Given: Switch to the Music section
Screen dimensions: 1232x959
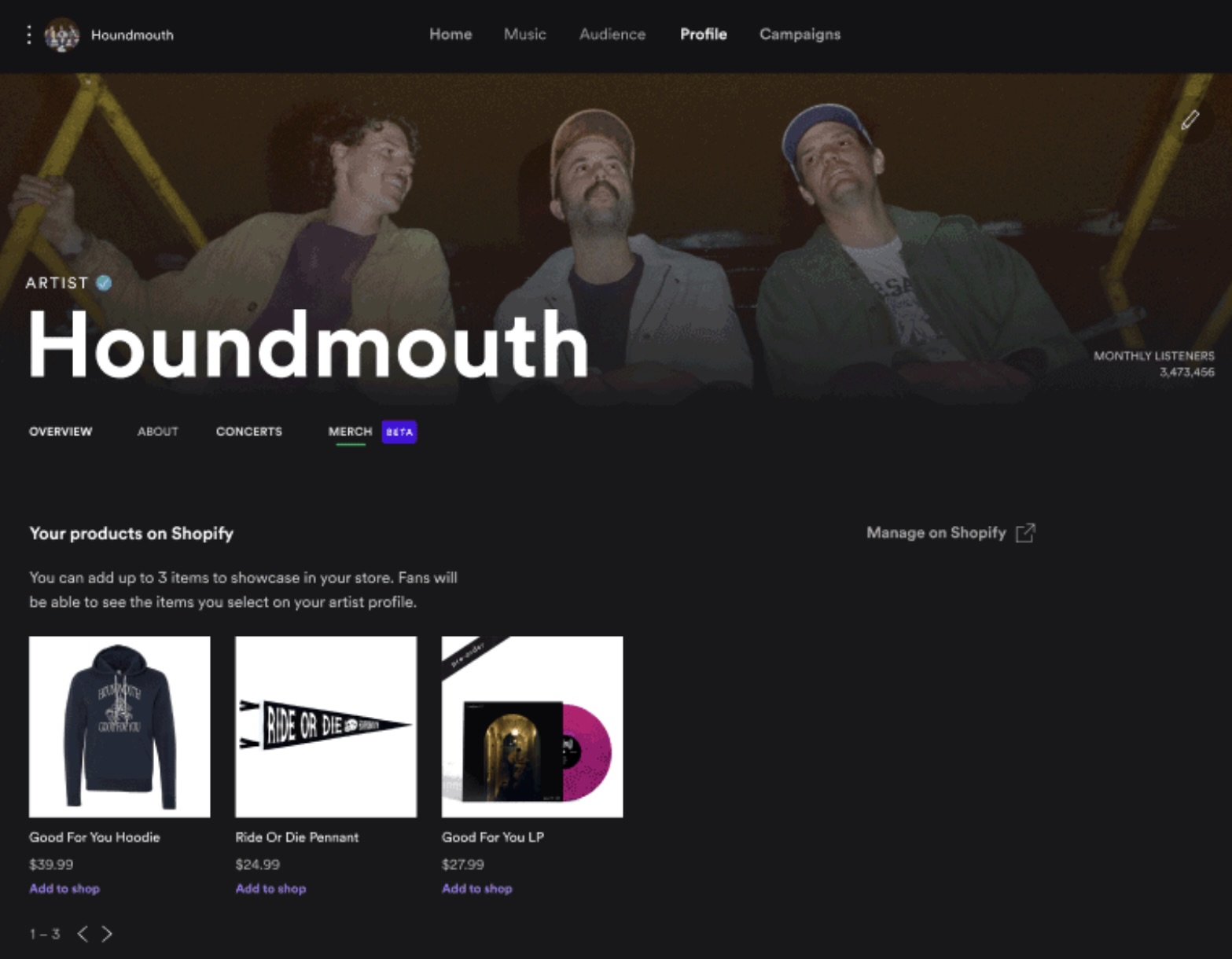Looking at the screenshot, I should 525,35.
